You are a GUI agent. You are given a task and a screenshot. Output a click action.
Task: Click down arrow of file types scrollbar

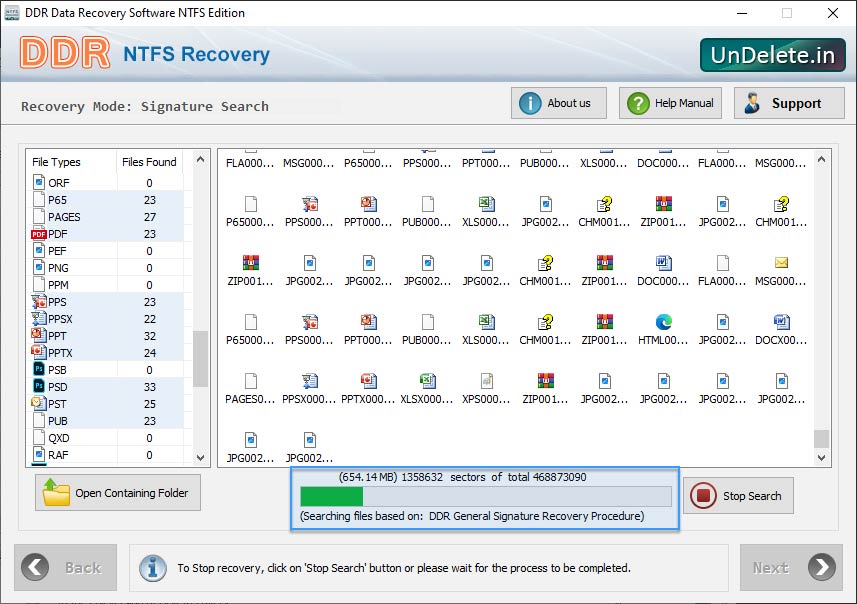201,458
